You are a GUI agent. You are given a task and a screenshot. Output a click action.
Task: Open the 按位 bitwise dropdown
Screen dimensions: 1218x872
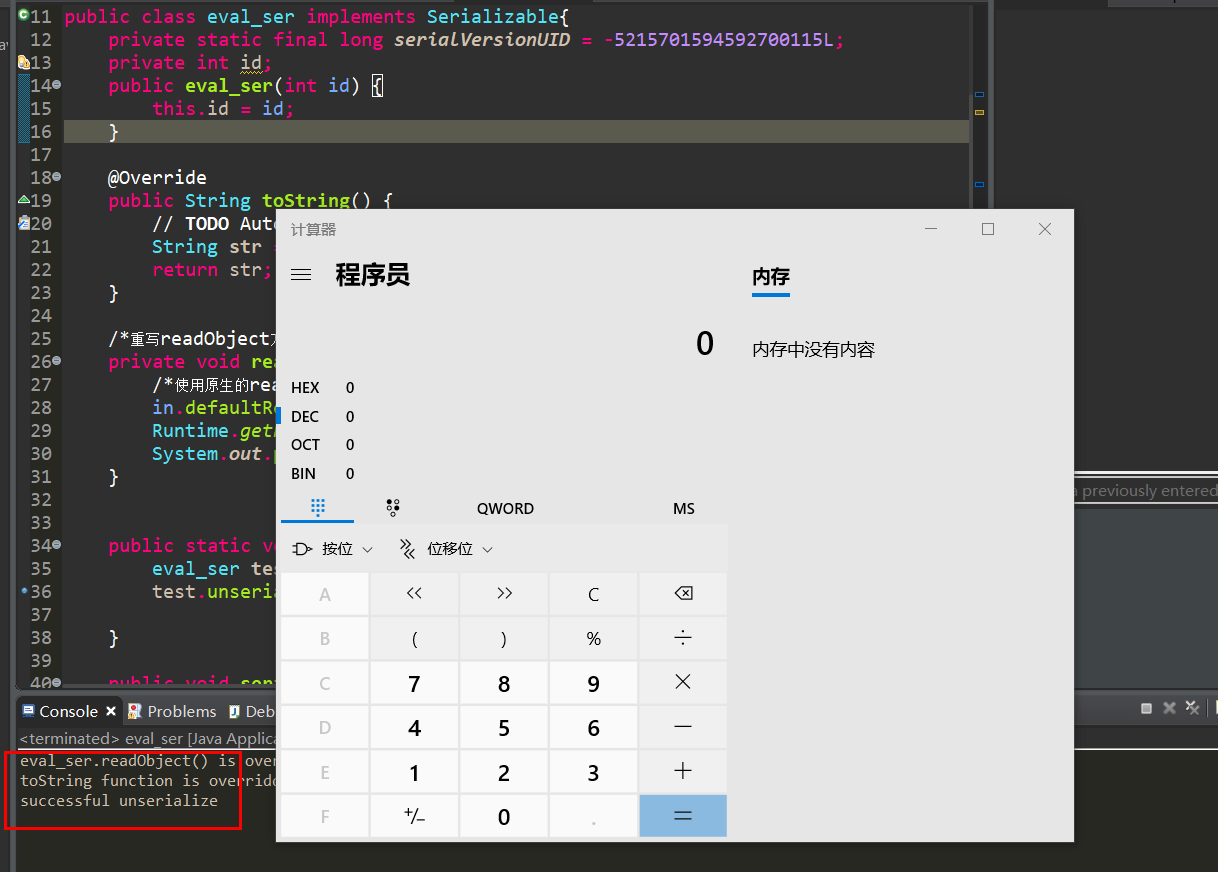tap(332, 549)
